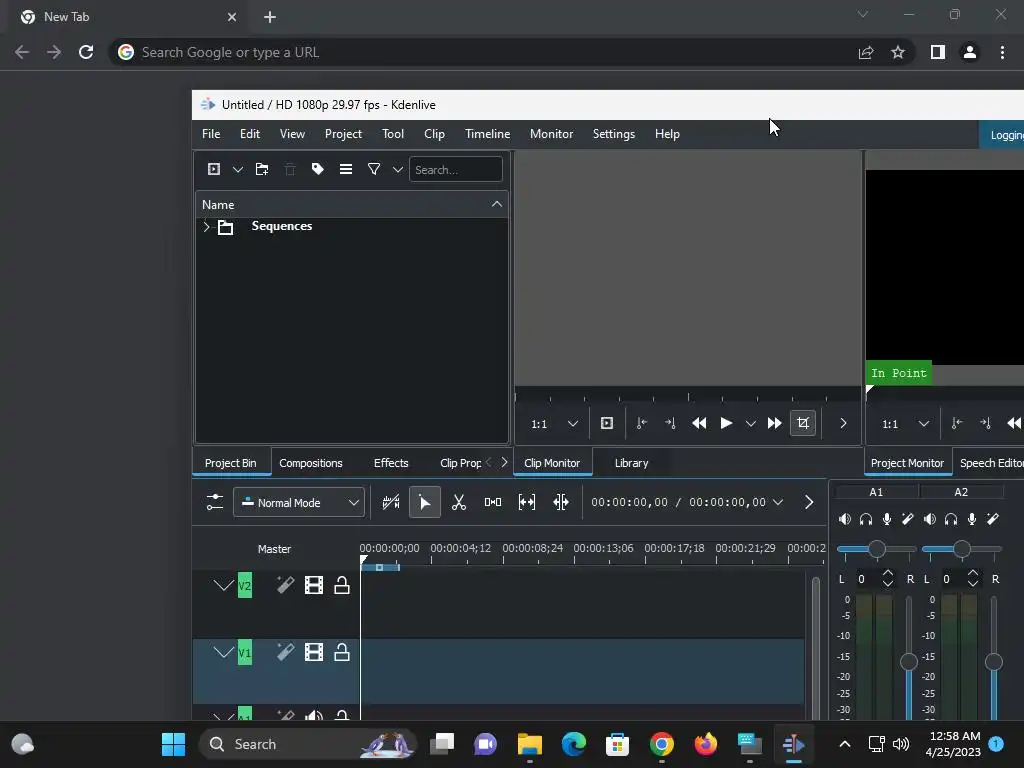Lock the V1 track
This screenshot has width=1024, height=768.
pos(342,652)
